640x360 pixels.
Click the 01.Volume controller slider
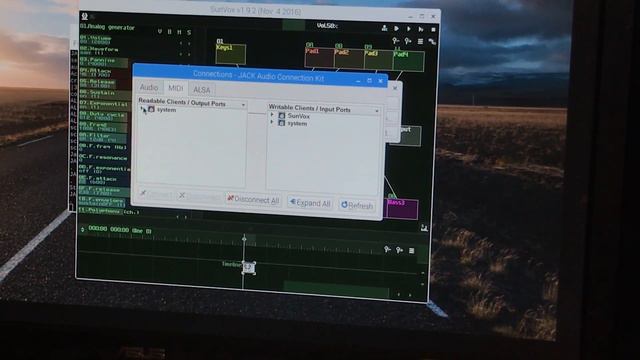click(x=104, y=40)
